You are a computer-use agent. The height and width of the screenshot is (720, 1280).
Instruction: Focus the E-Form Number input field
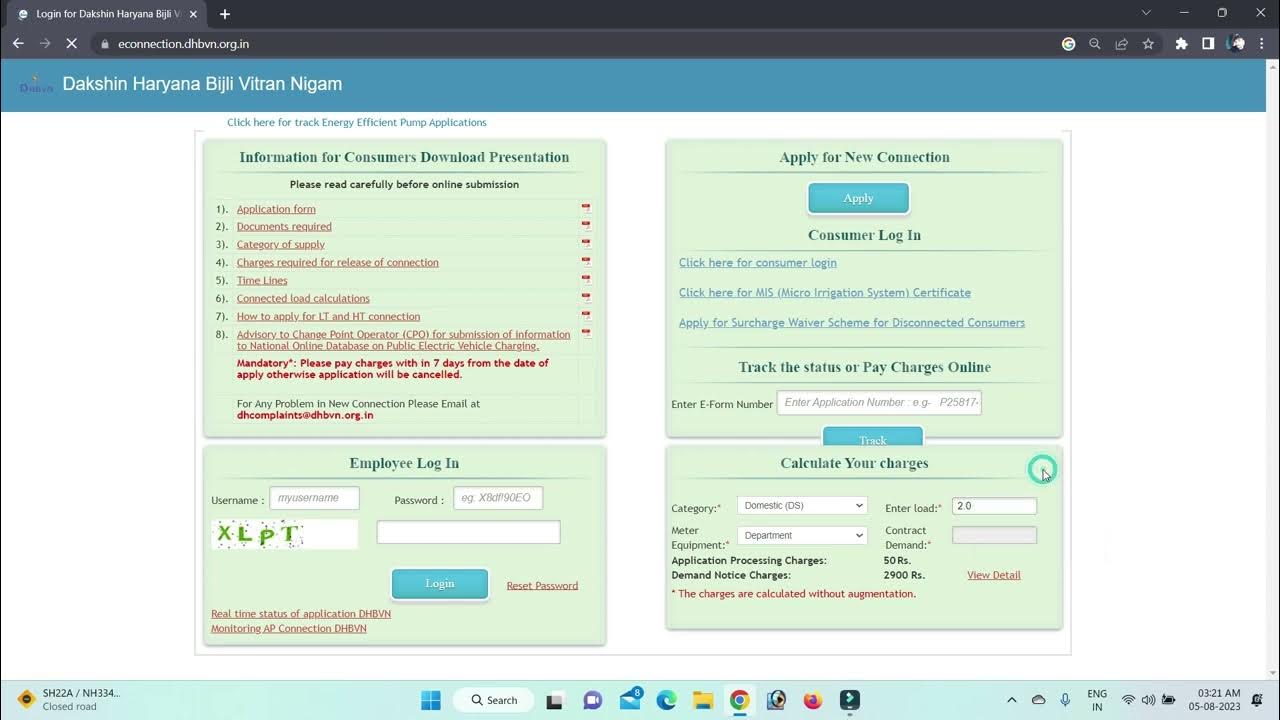(x=879, y=403)
